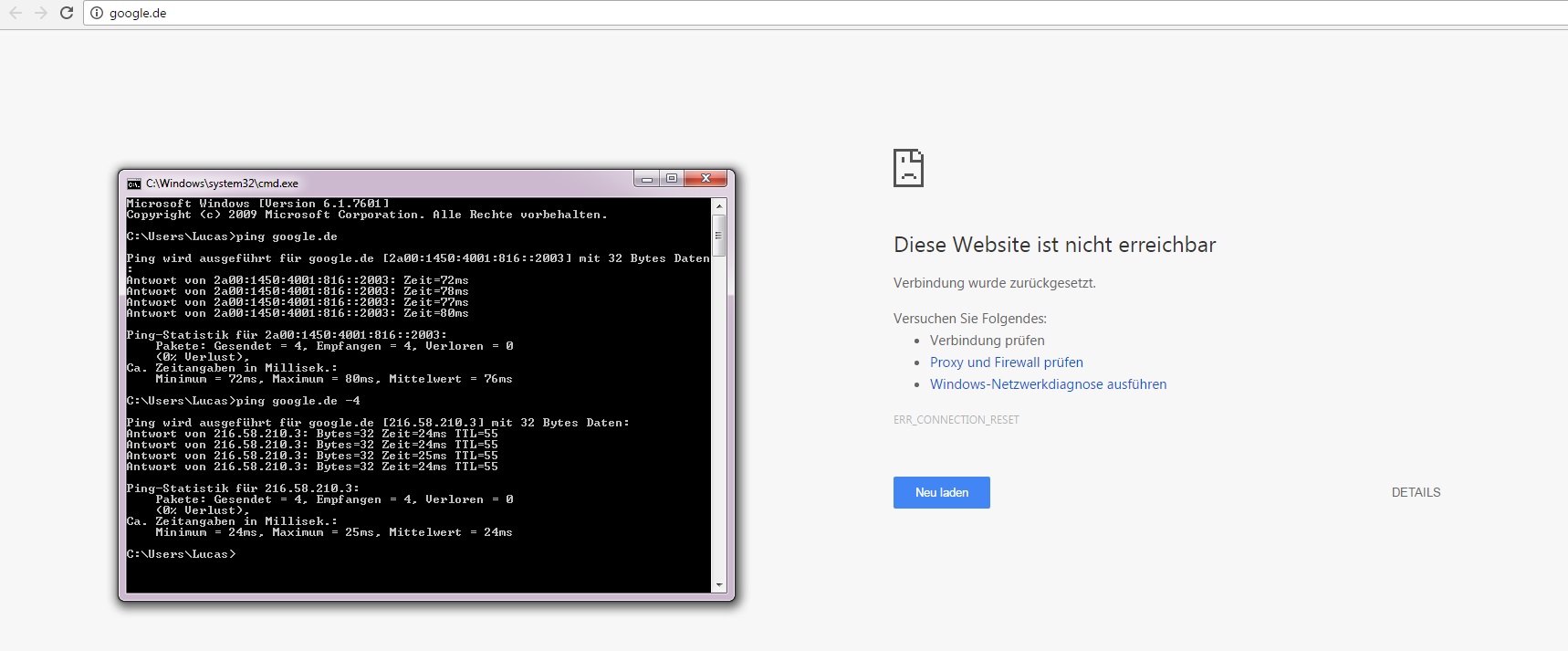The height and width of the screenshot is (651, 1568).
Task: Click the 'ping google.de -4' command line
Action: [x=244, y=401]
